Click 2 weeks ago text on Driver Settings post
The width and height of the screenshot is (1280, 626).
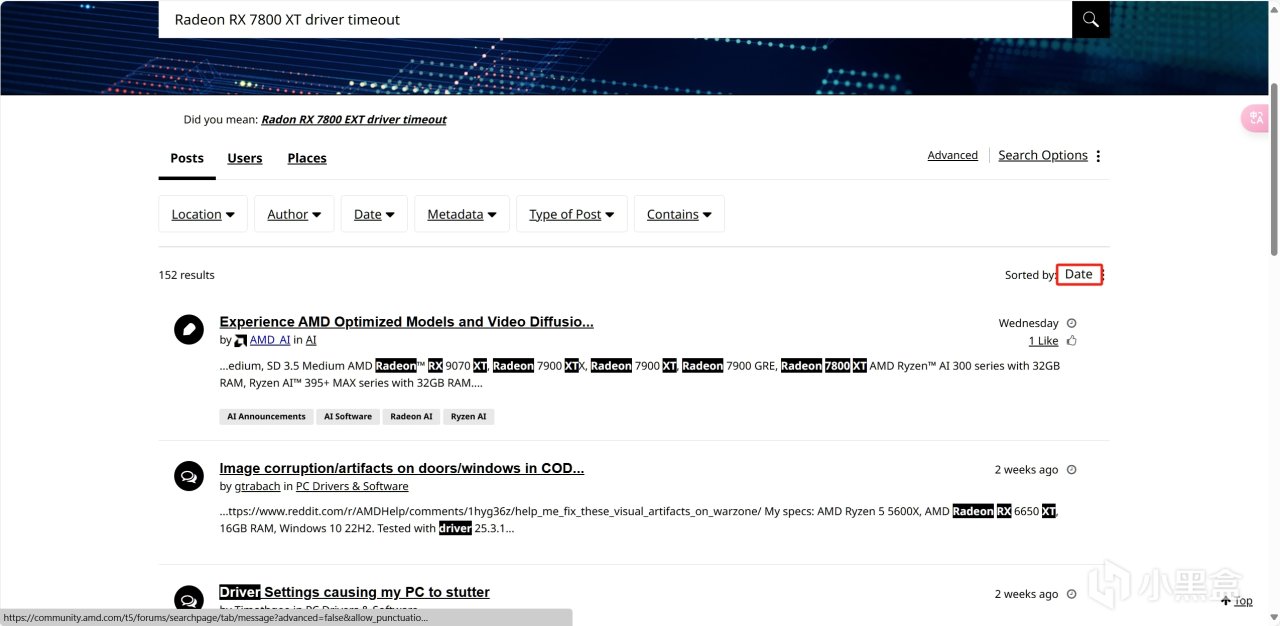[1026, 594]
